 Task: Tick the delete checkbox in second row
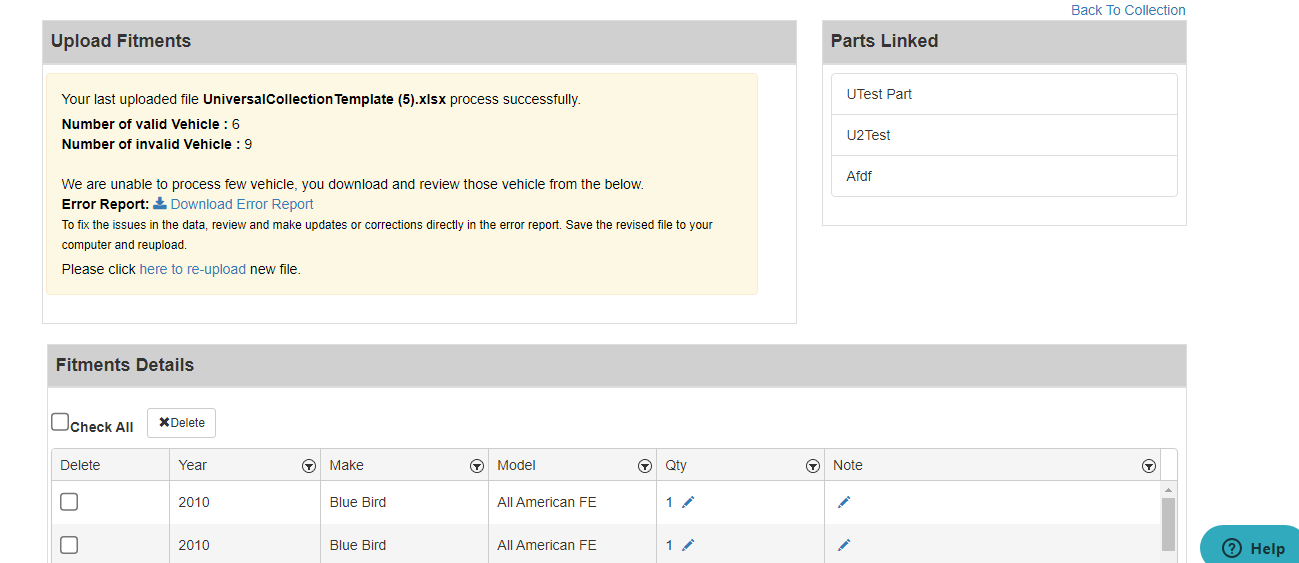(69, 545)
